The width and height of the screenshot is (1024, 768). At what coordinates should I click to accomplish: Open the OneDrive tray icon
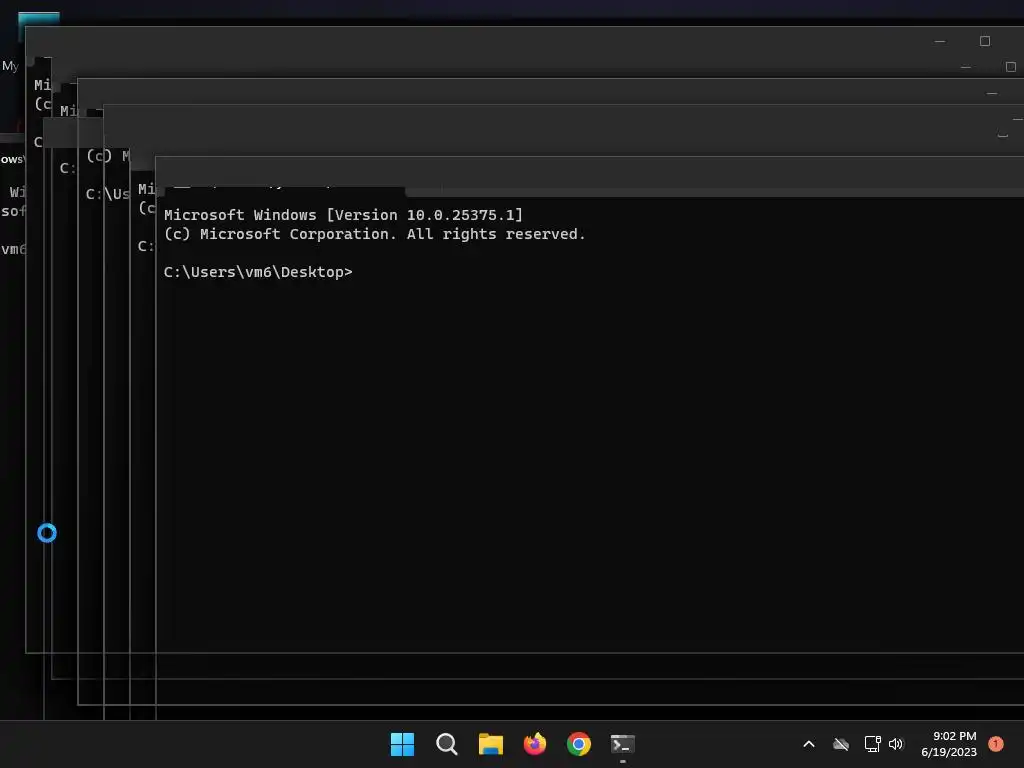click(x=841, y=744)
